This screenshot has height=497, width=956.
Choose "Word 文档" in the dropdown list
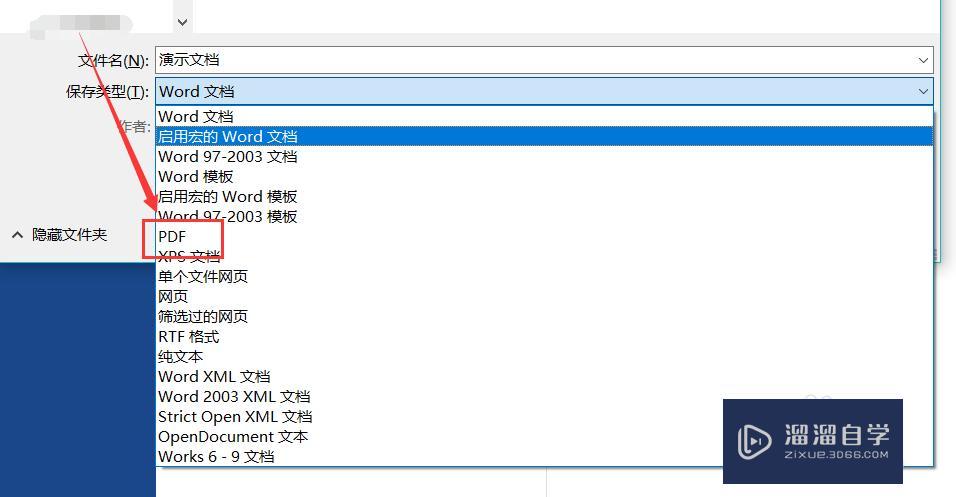(544, 116)
